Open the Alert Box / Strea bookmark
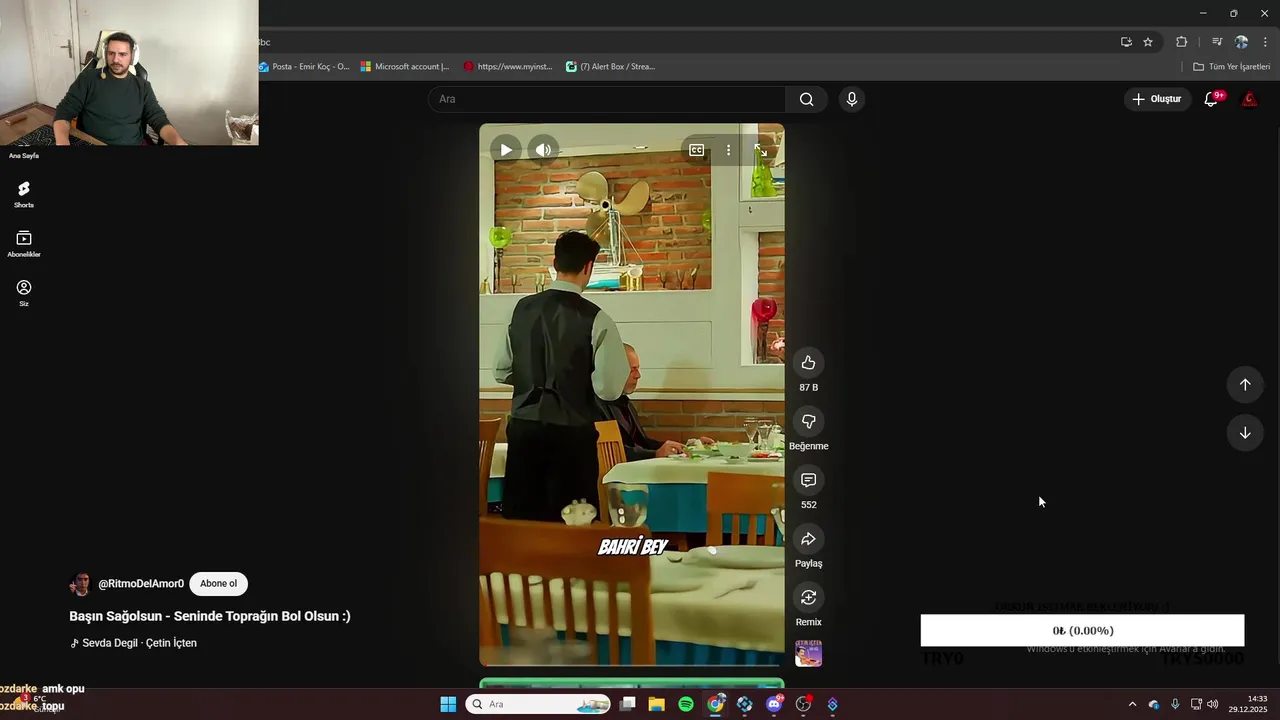The height and width of the screenshot is (720, 1280). click(611, 67)
